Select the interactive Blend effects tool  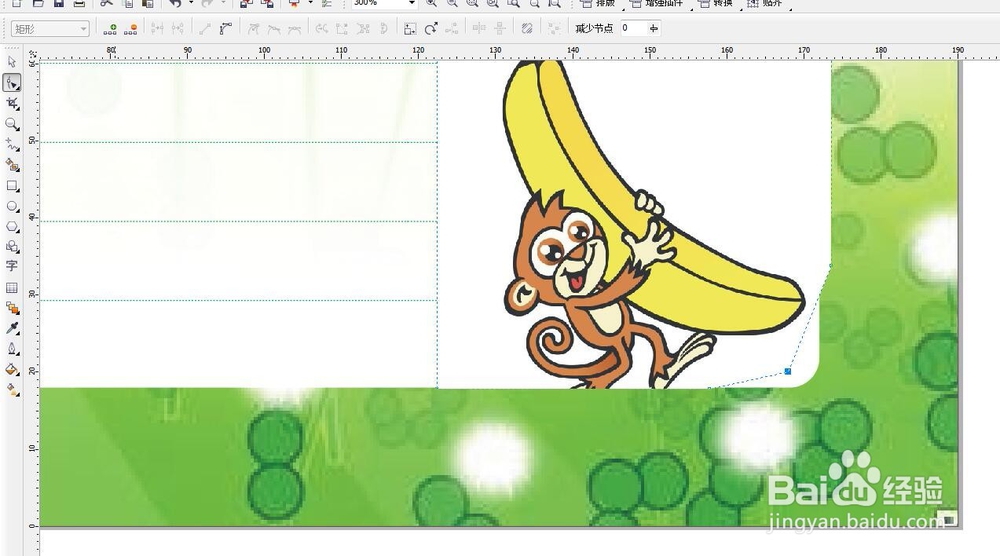point(11,308)
